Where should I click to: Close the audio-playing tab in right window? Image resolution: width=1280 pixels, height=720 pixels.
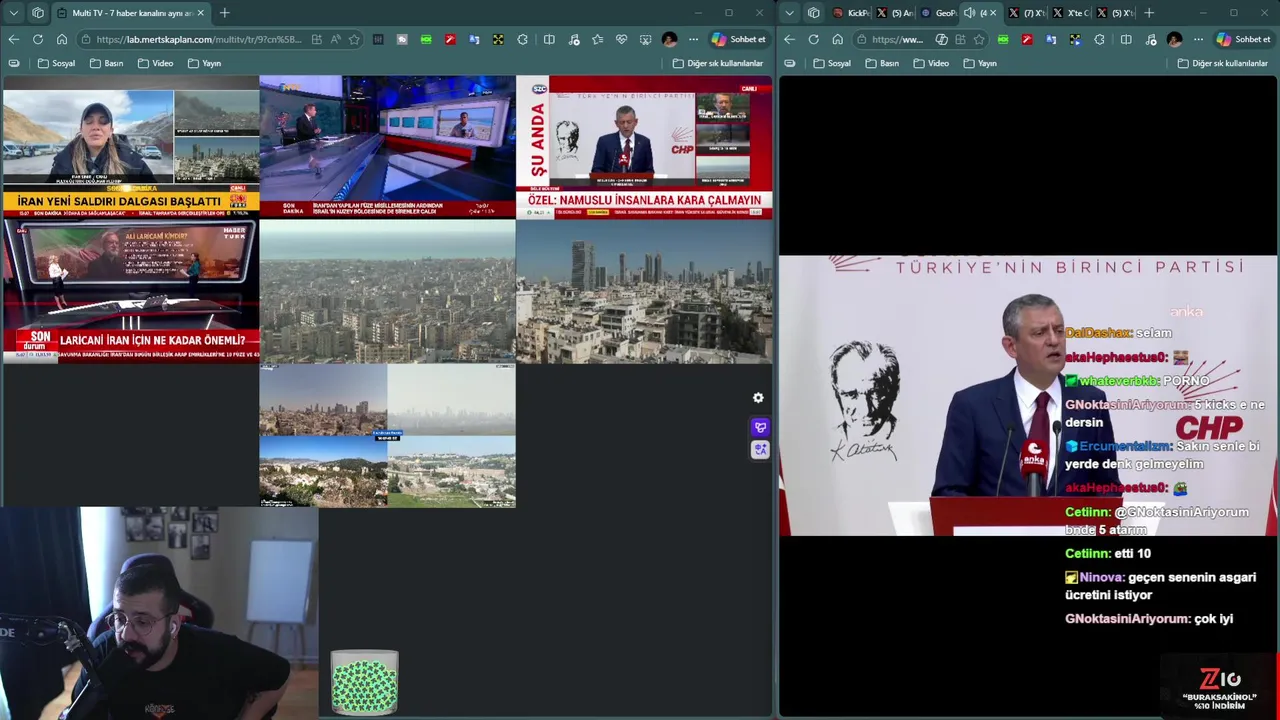[993, 13]
